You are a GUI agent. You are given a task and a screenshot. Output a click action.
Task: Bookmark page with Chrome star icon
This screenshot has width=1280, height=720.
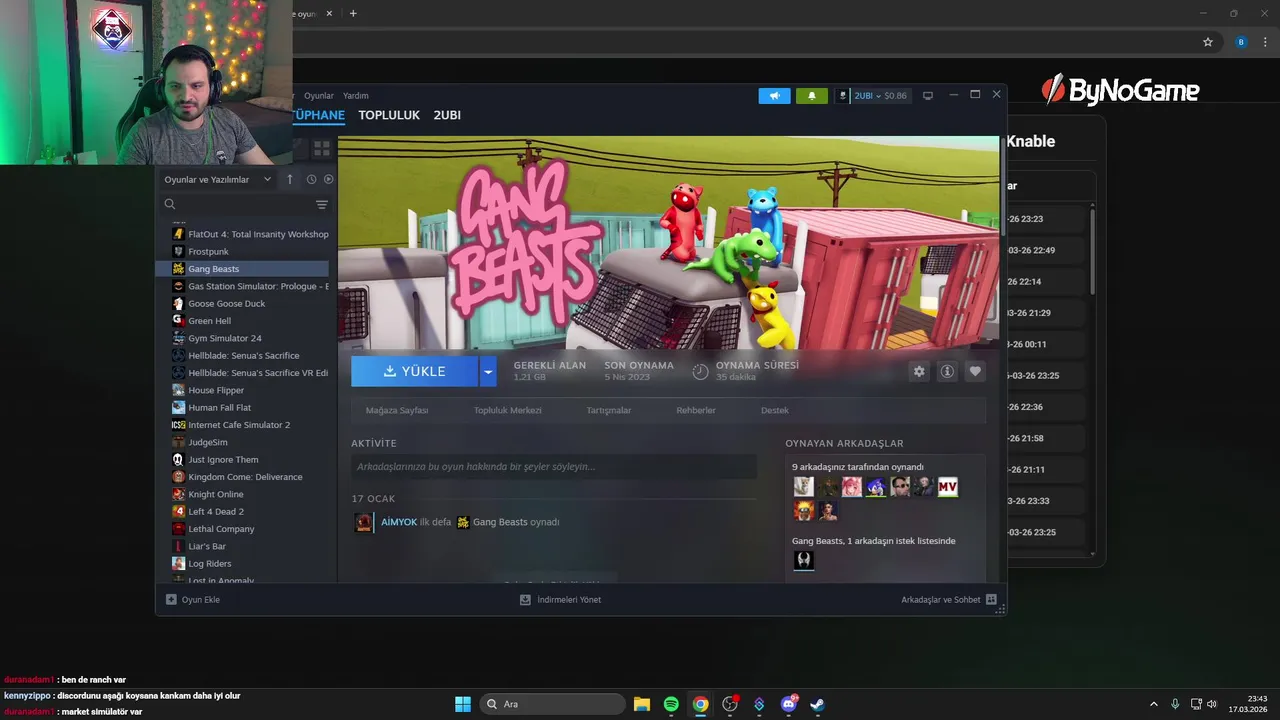click(x=1208, y=42)
